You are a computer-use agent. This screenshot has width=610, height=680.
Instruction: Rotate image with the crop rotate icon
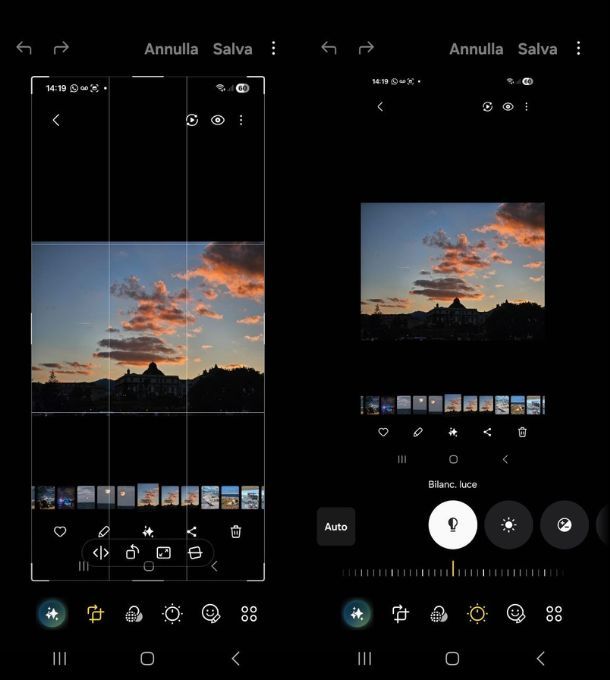pyautogui.click(x=132, y=552)
